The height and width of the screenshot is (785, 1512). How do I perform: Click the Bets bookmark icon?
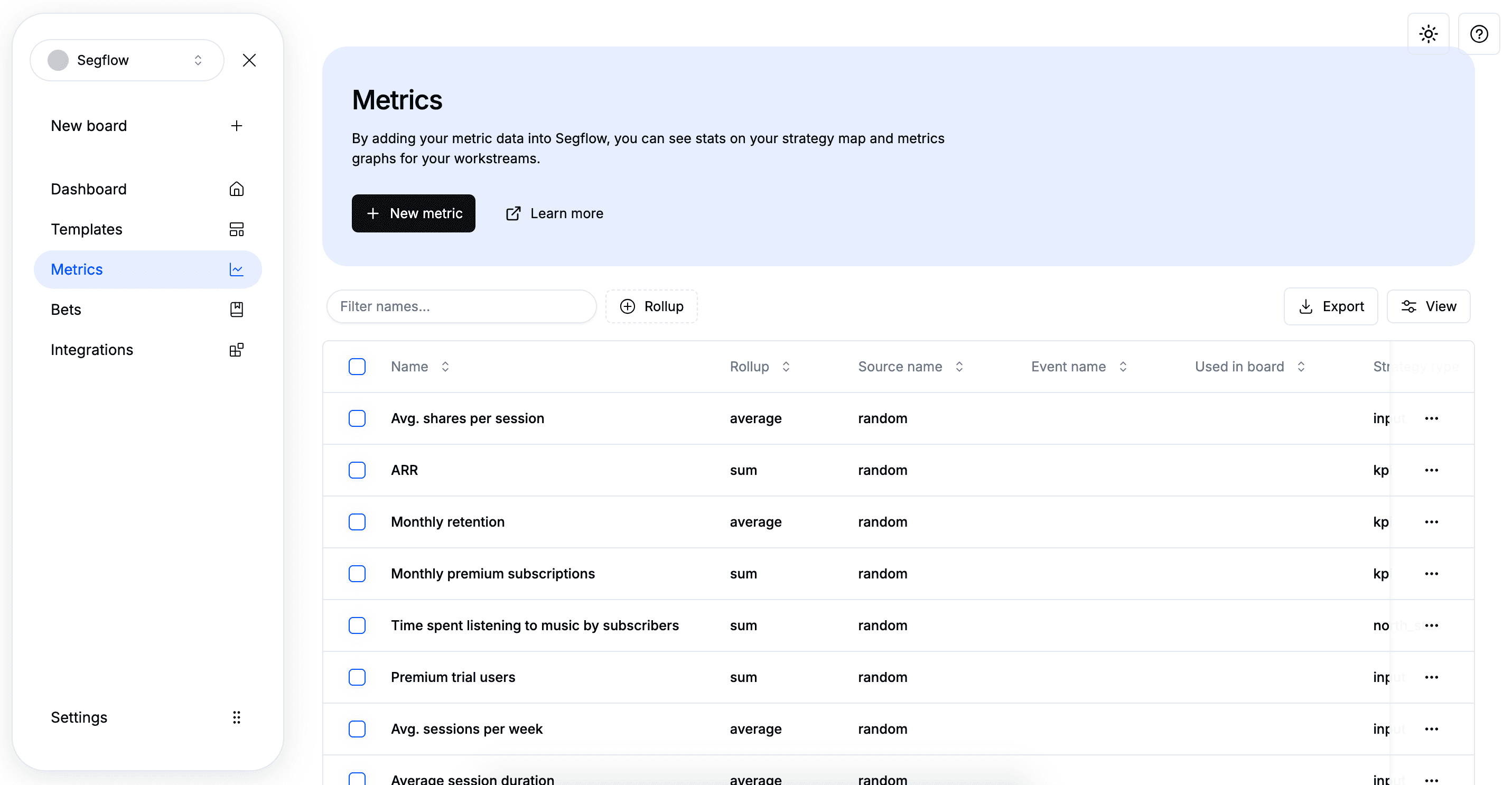(x=237, y=309)
